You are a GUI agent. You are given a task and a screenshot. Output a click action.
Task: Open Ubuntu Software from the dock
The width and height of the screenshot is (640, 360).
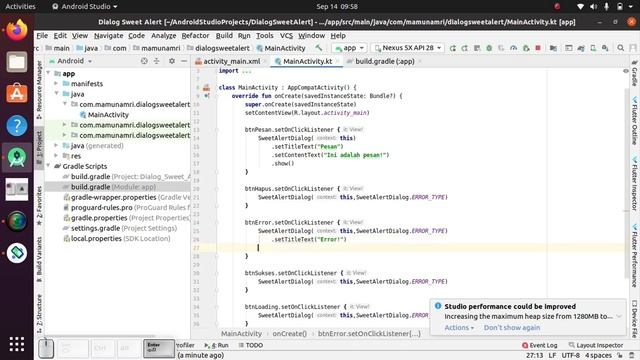coord(17,93)
